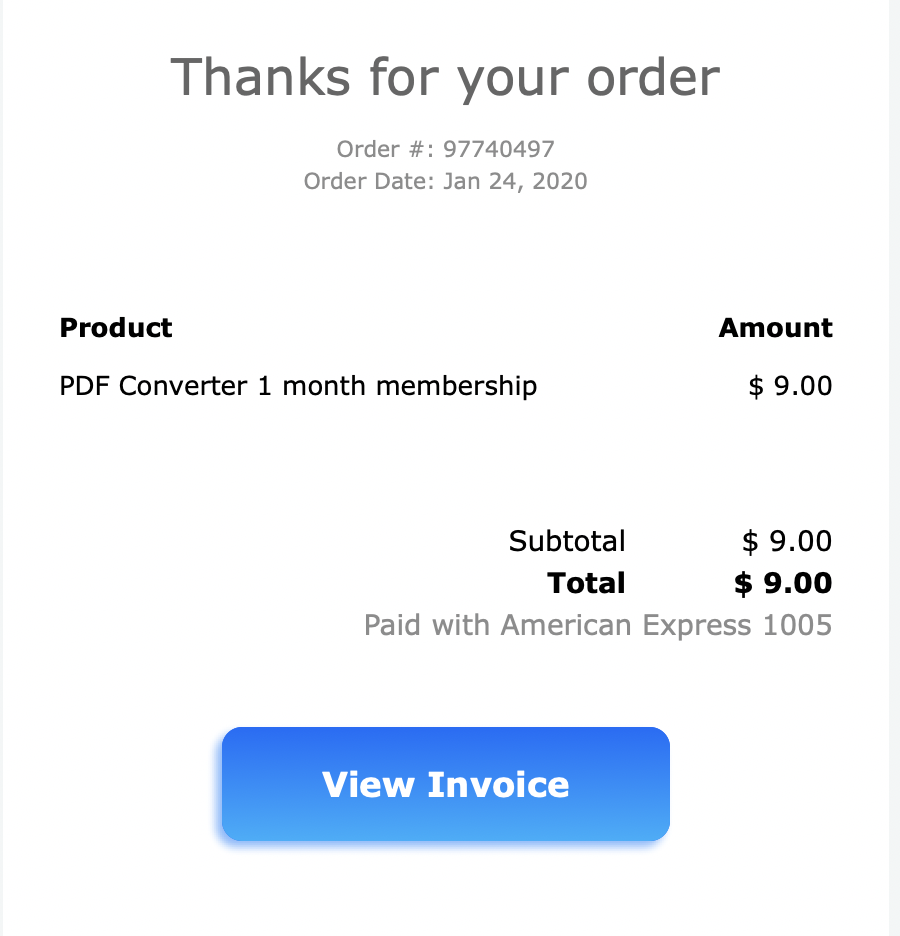Screen dimensions: 900x936
Task: Click the $ 9.00 product amount
Action: pos(790,386)
